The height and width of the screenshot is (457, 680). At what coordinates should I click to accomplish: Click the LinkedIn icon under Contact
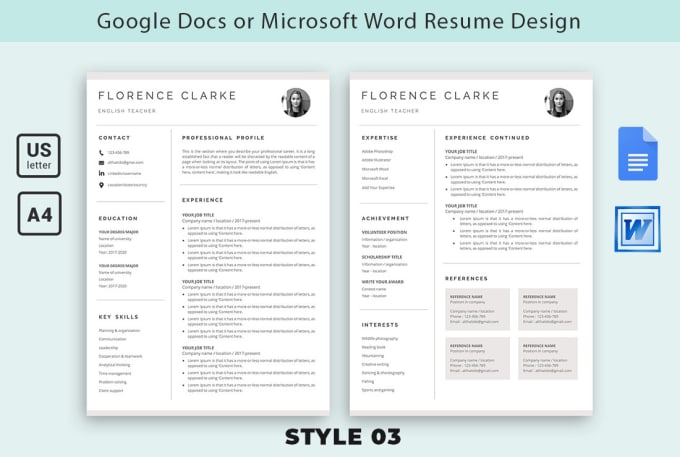(x=101, y=173)
